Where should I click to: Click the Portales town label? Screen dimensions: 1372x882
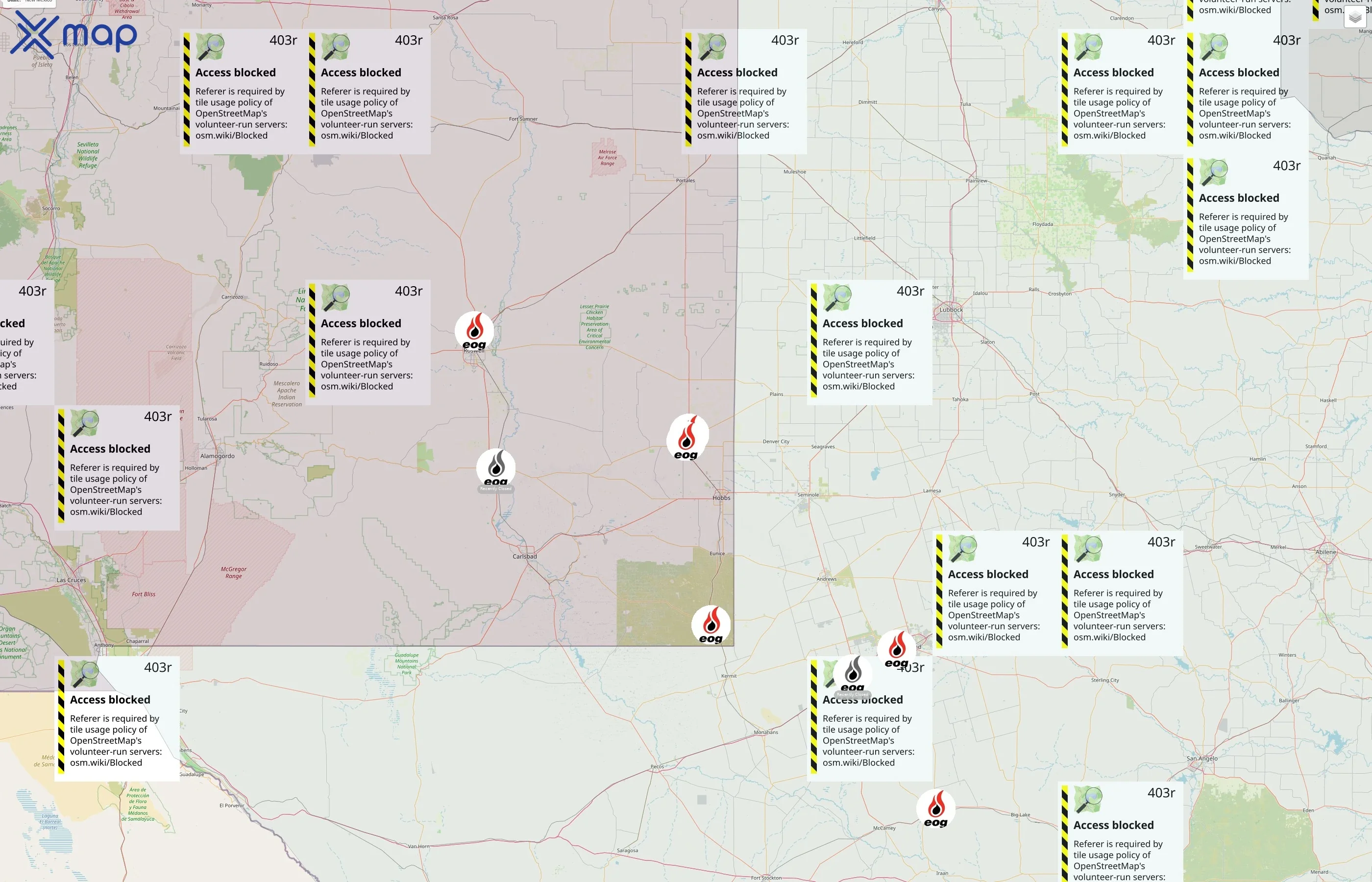(x=686, y=180)
